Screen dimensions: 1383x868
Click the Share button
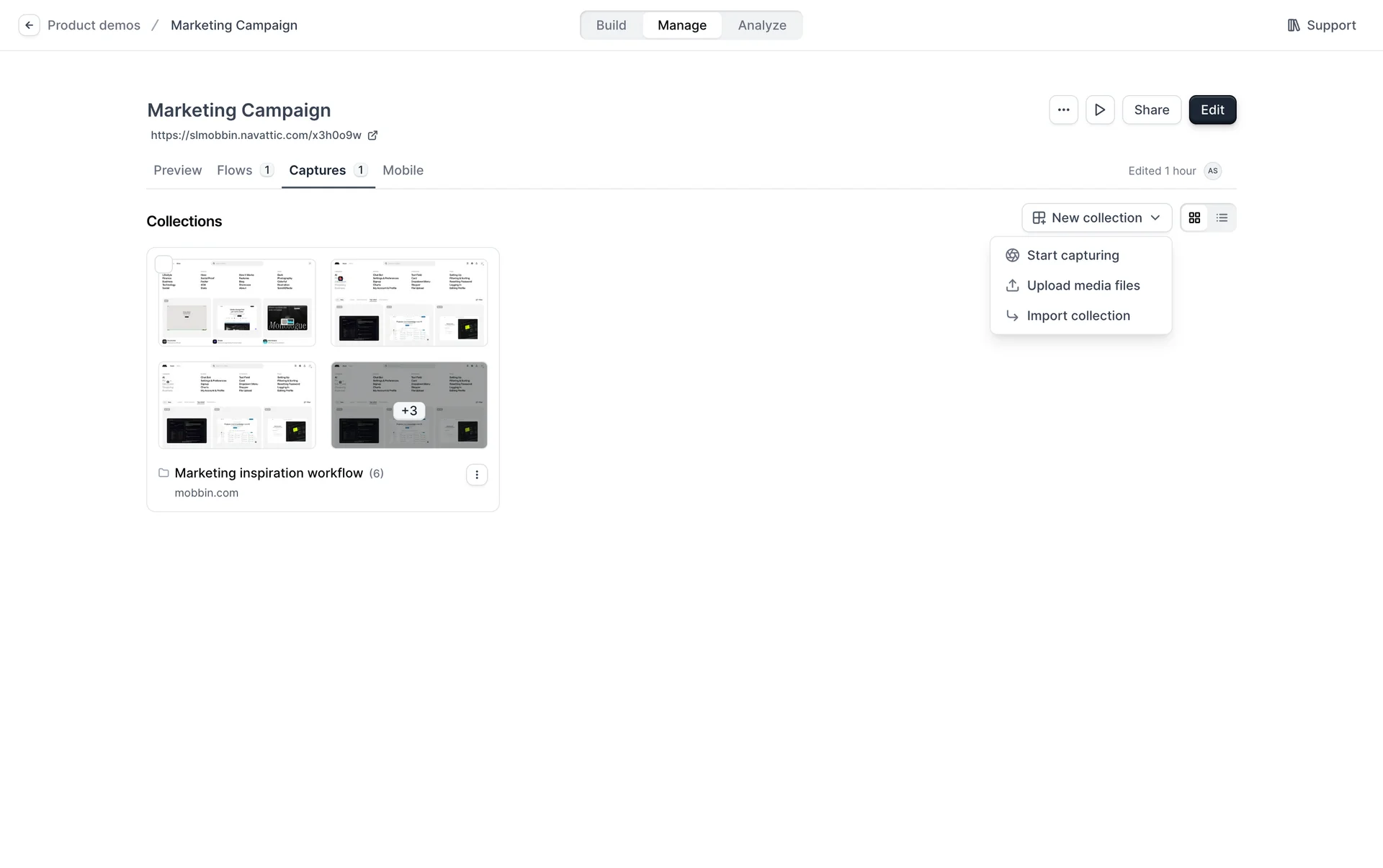tap(1151, 110)
